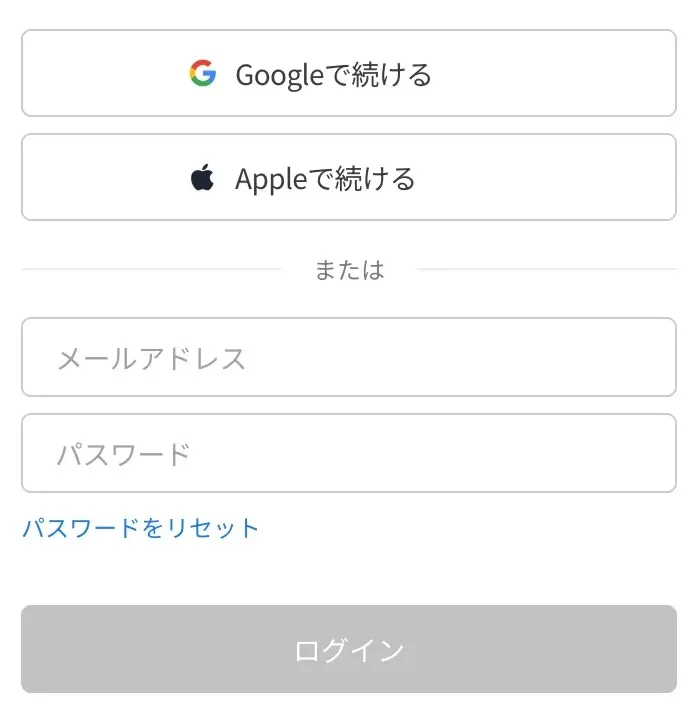This screenshot has width=692, height=716.
Task: Click the メールアドレス placeholder text
Action: [151, 358]
